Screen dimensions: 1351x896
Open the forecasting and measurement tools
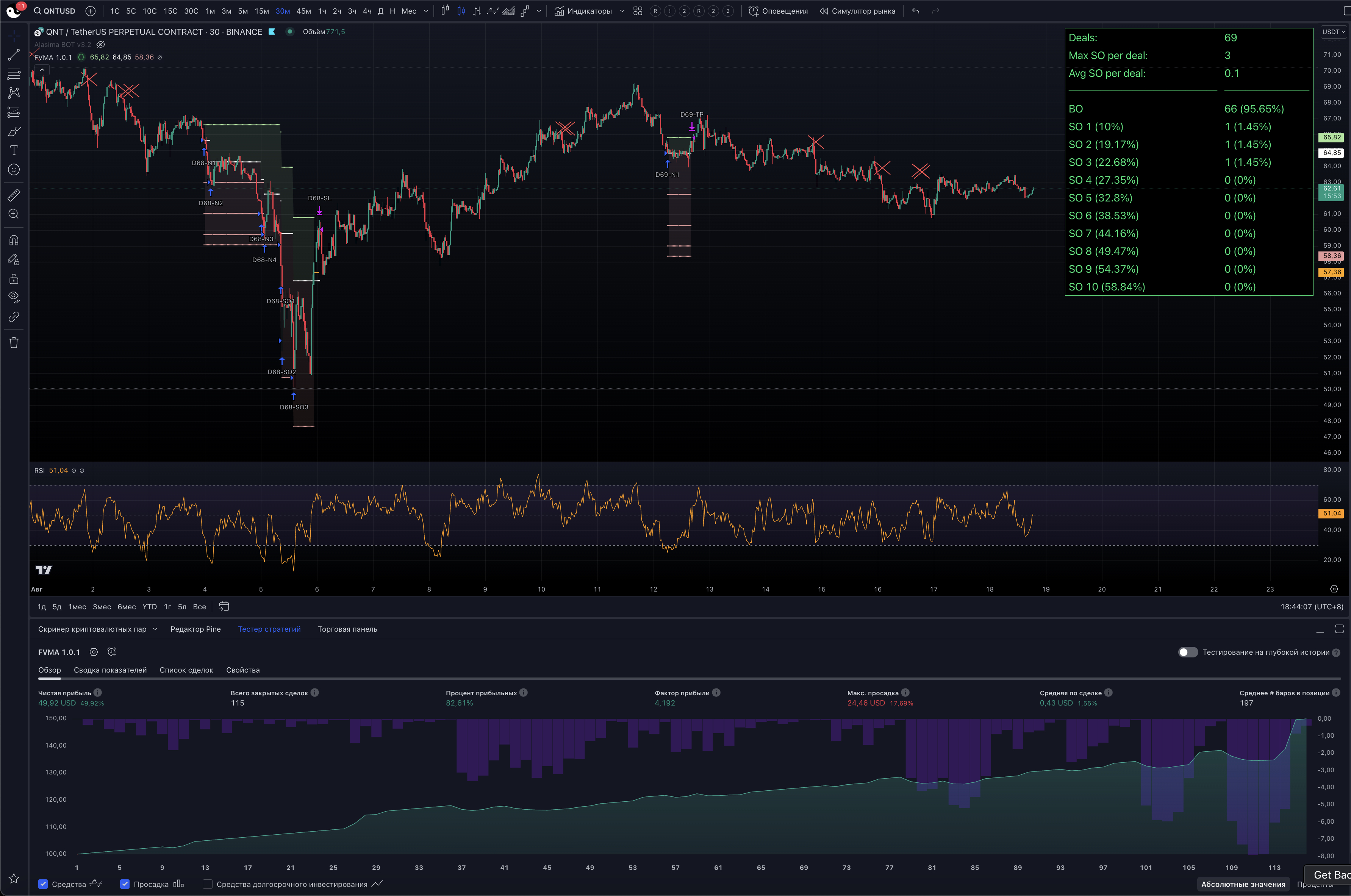point(14,112)
